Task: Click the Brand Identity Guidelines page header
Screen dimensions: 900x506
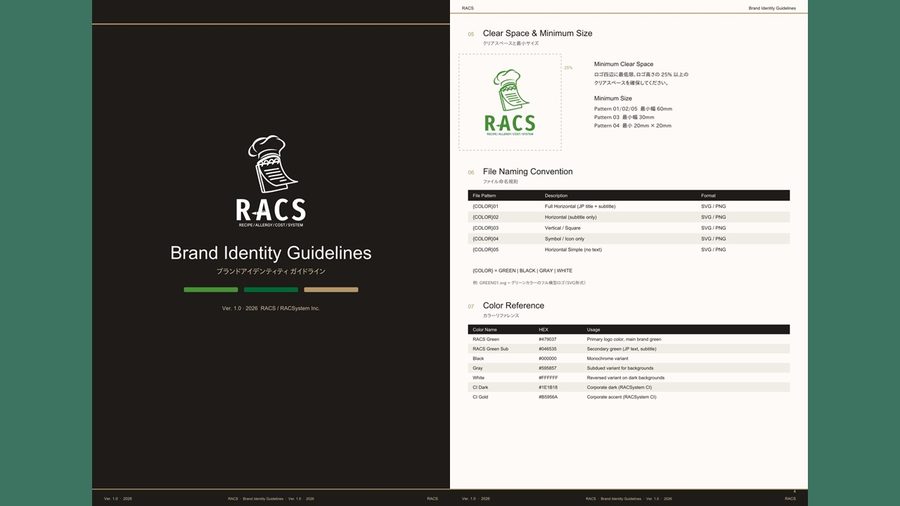Action: pyautogui.click(x=772, y=8)
